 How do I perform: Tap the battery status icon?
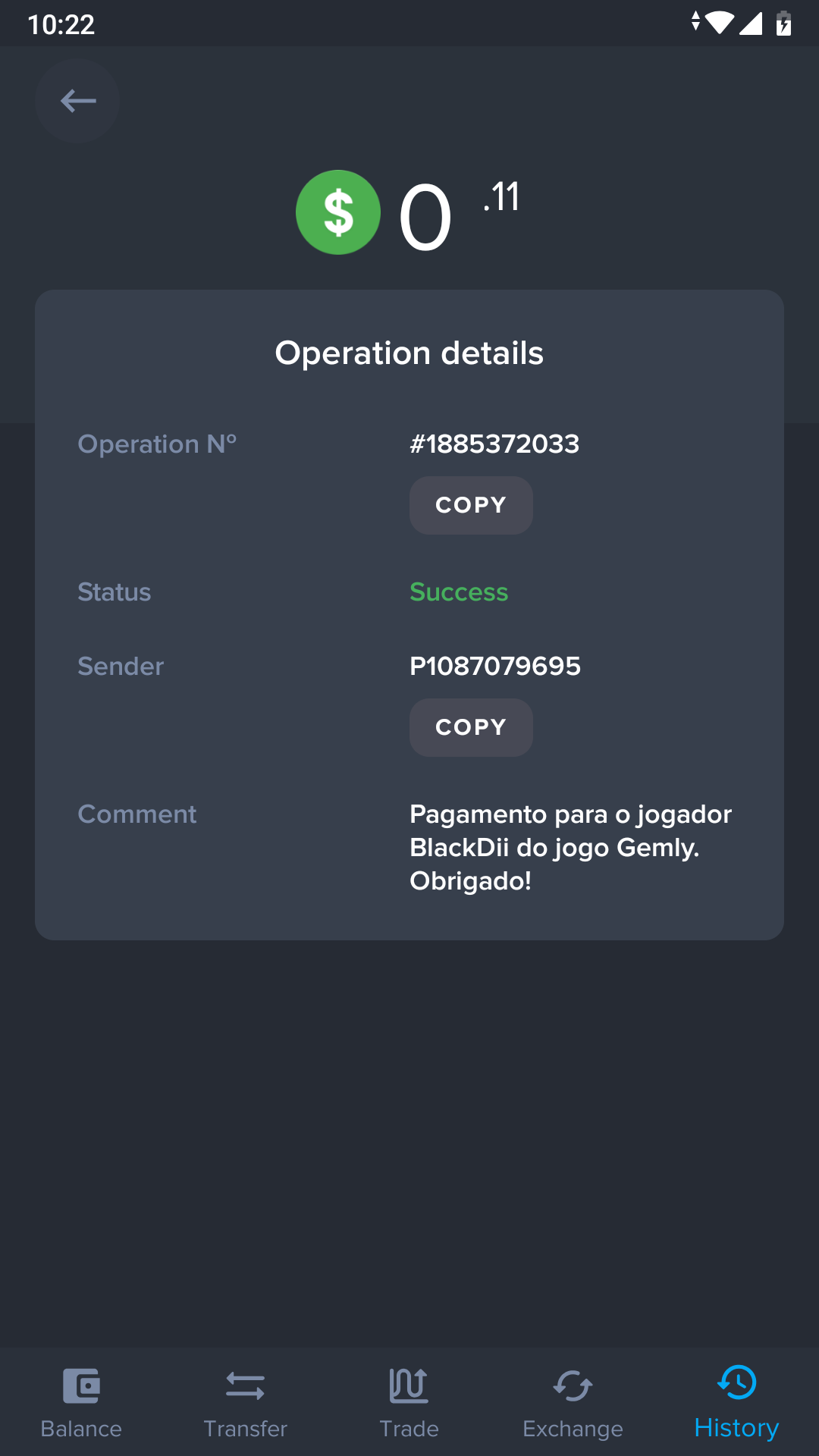(x=783, y=24)
